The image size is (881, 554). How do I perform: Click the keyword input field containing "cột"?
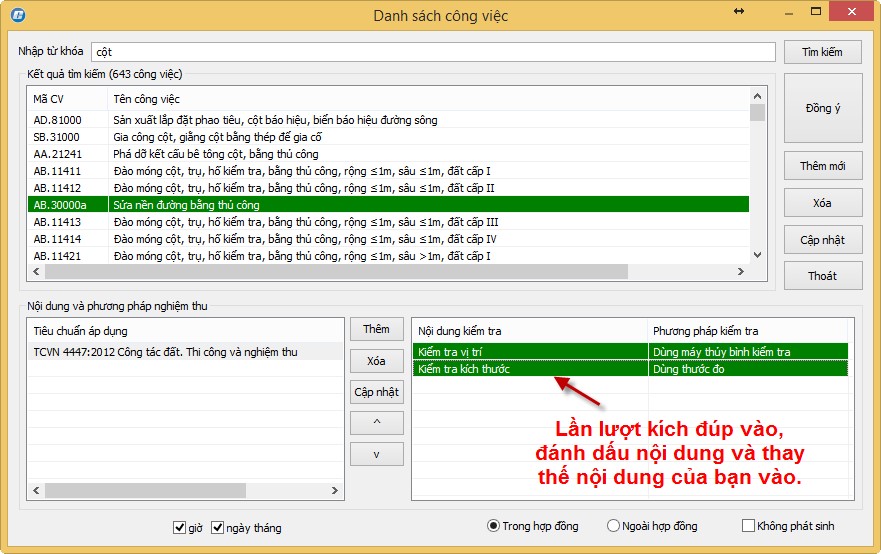point(432,52)
